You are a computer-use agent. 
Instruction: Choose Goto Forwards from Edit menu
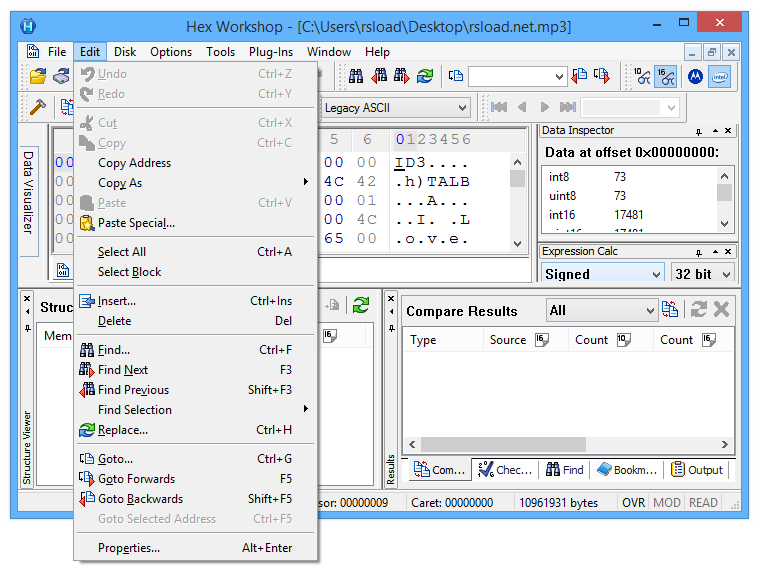[195, 479]
